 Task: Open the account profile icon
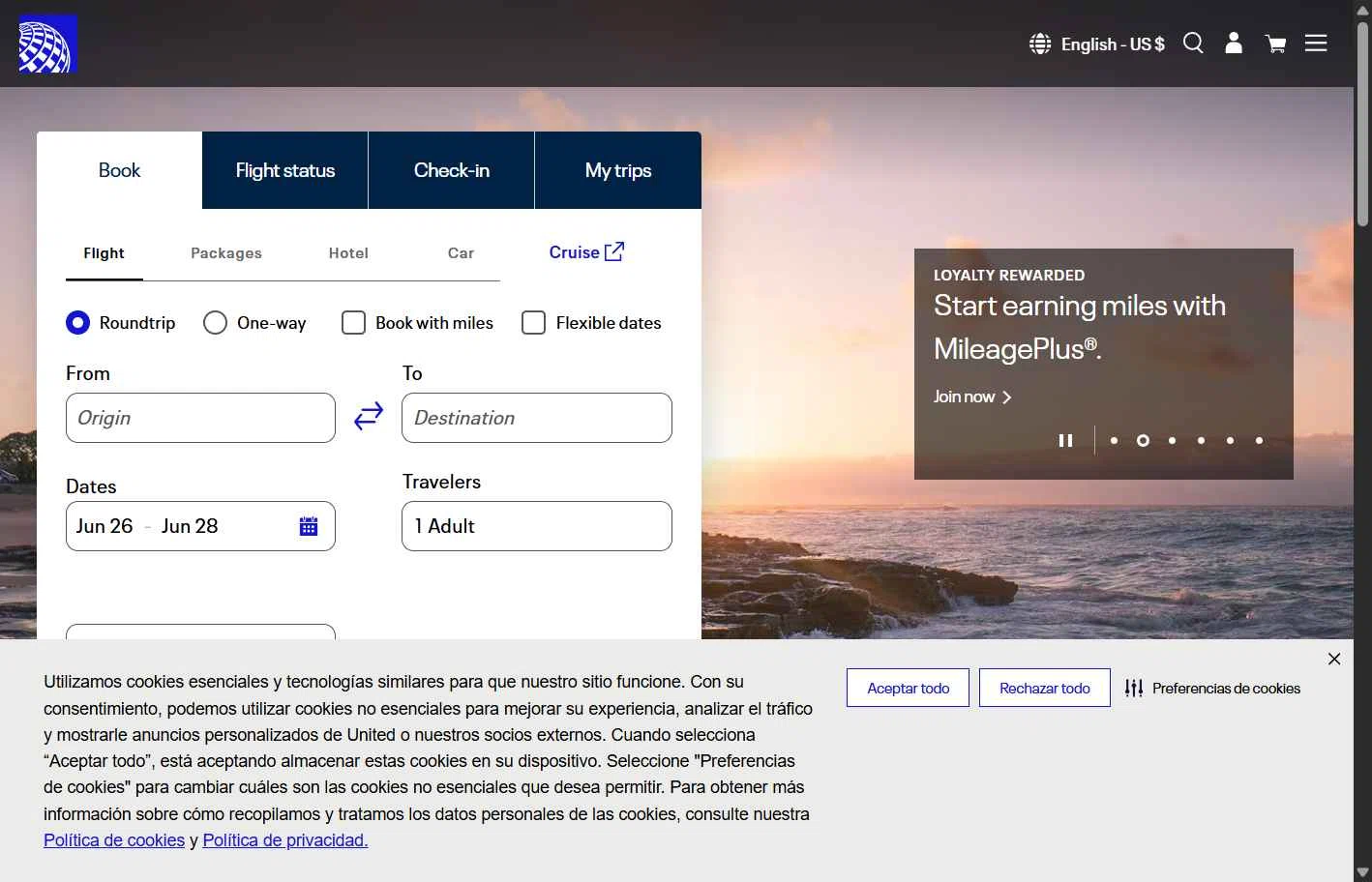pos(1234,44)
